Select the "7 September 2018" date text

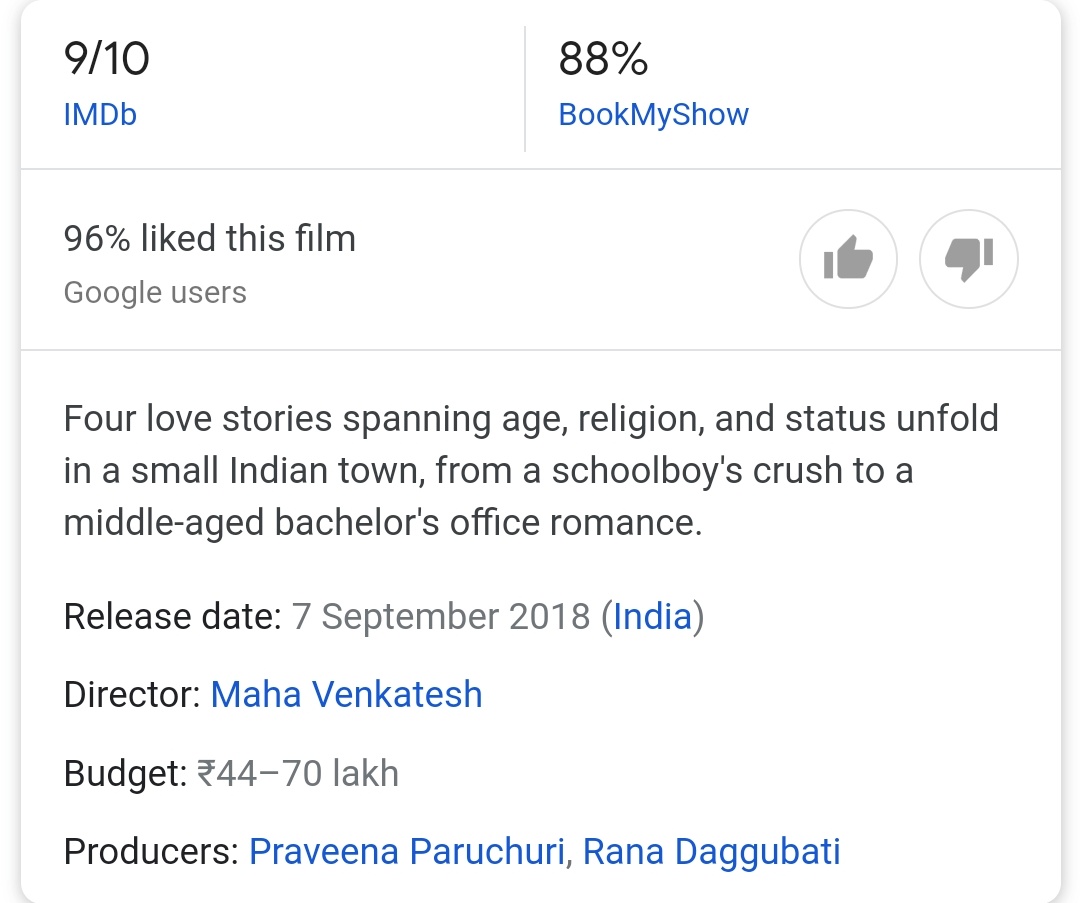click(x=441, y=616)
